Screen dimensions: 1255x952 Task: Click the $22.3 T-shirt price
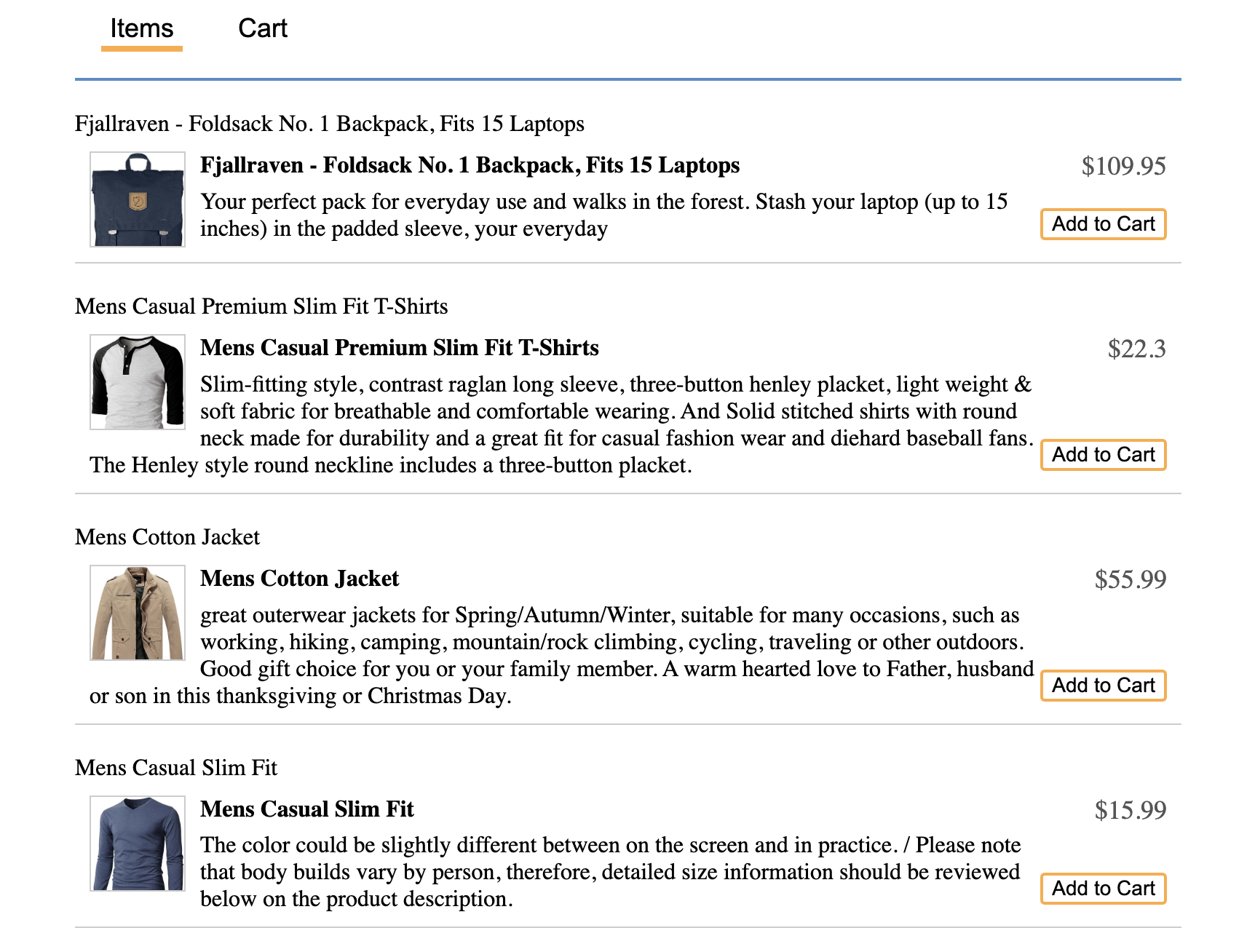(x=1136, y=349)
